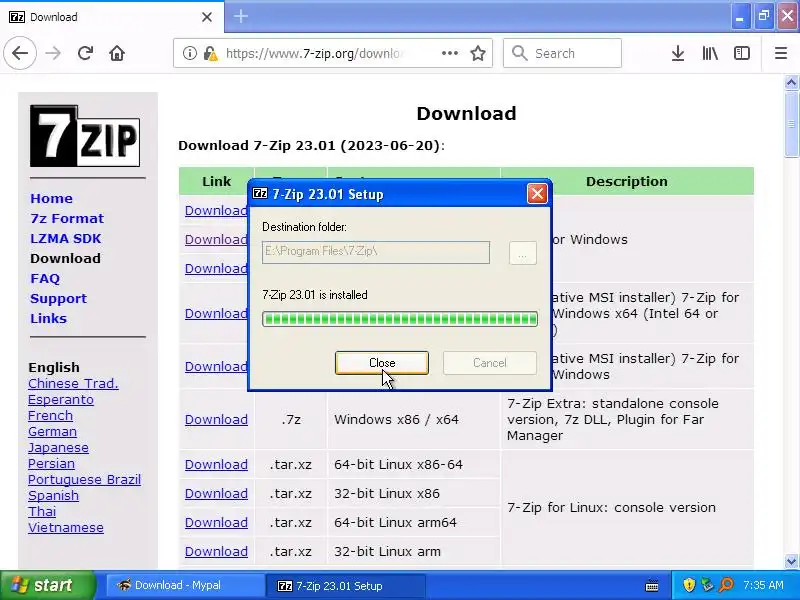Toggle the sidebar icon in browser toolbar

click(741, 53)
